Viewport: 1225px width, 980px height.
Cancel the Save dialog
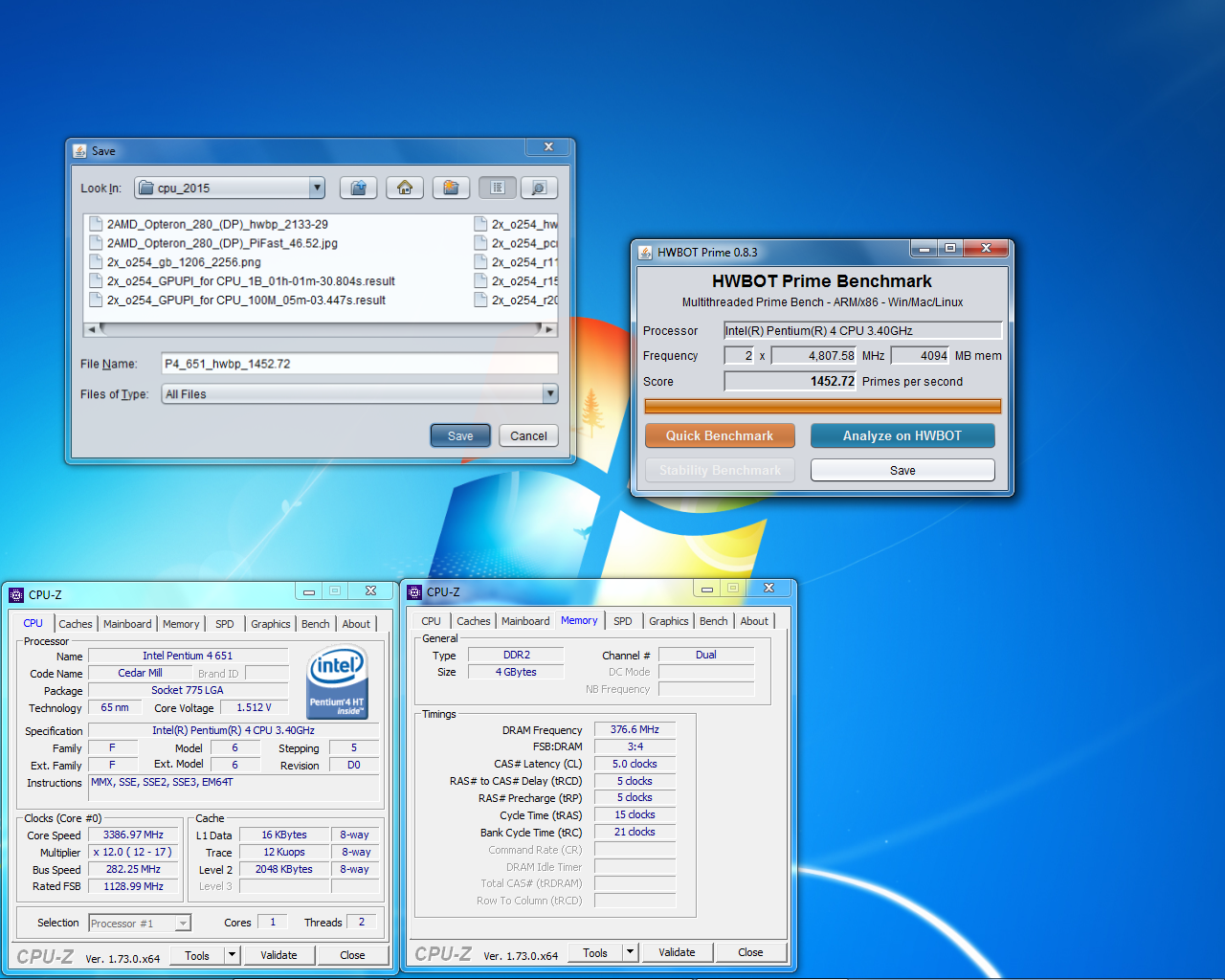click(x=528, y=435)
